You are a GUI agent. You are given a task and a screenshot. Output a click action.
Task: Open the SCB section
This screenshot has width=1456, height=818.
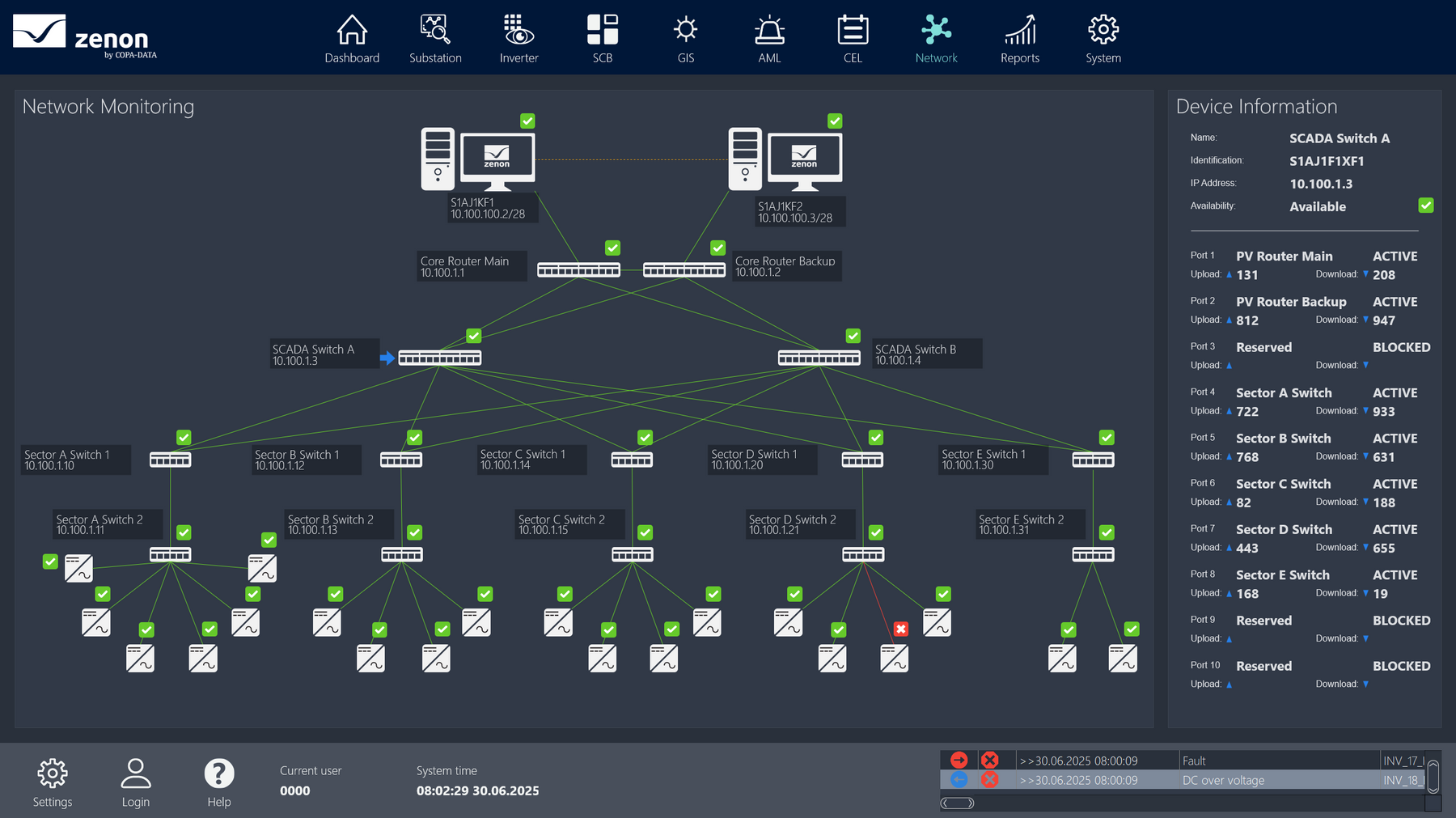tap(603, 39)
